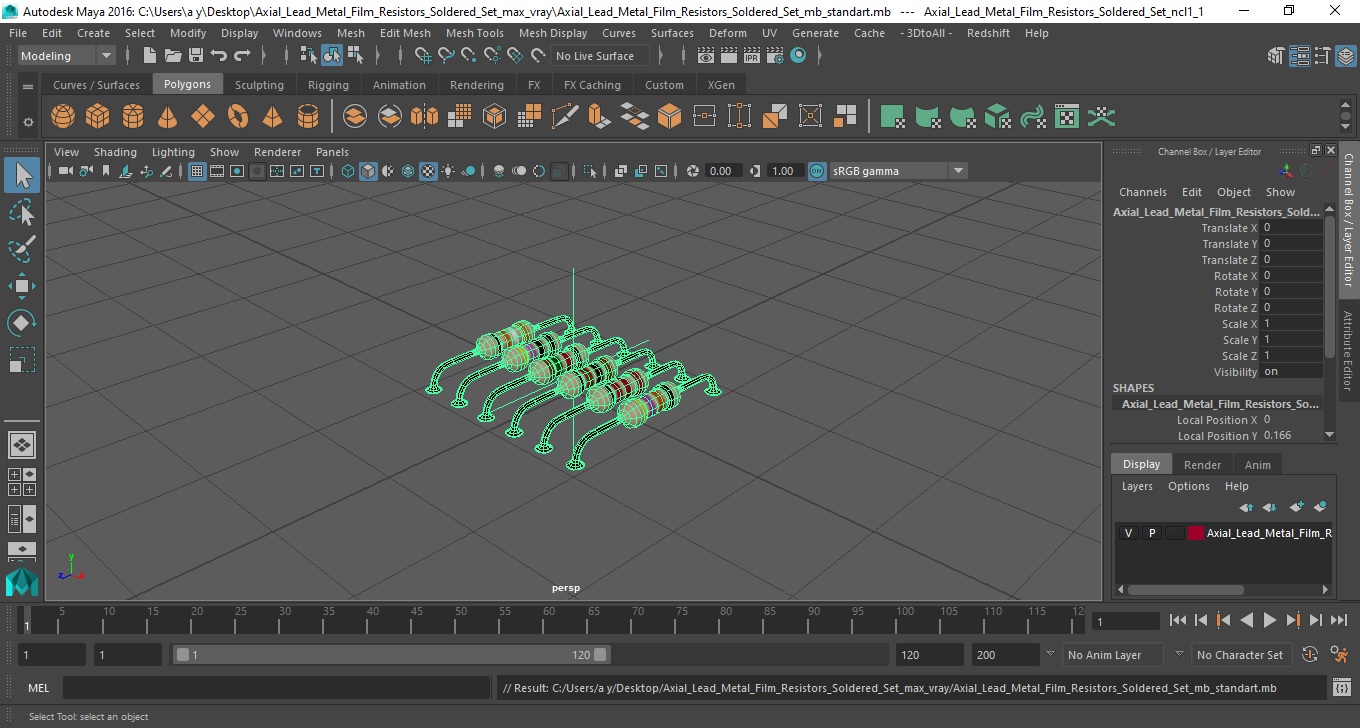
Task: Toggle the P playback box for the layer
Action: pos(1151,533)
